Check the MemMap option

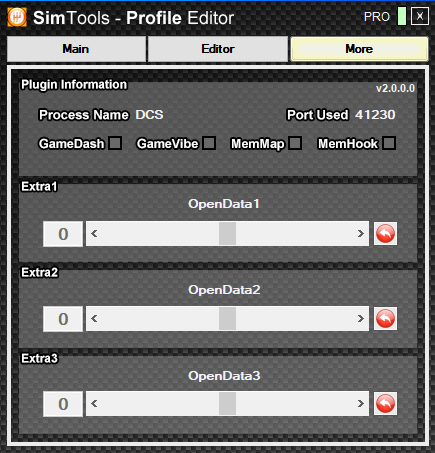pyautogui.click(x=295, y=143)
